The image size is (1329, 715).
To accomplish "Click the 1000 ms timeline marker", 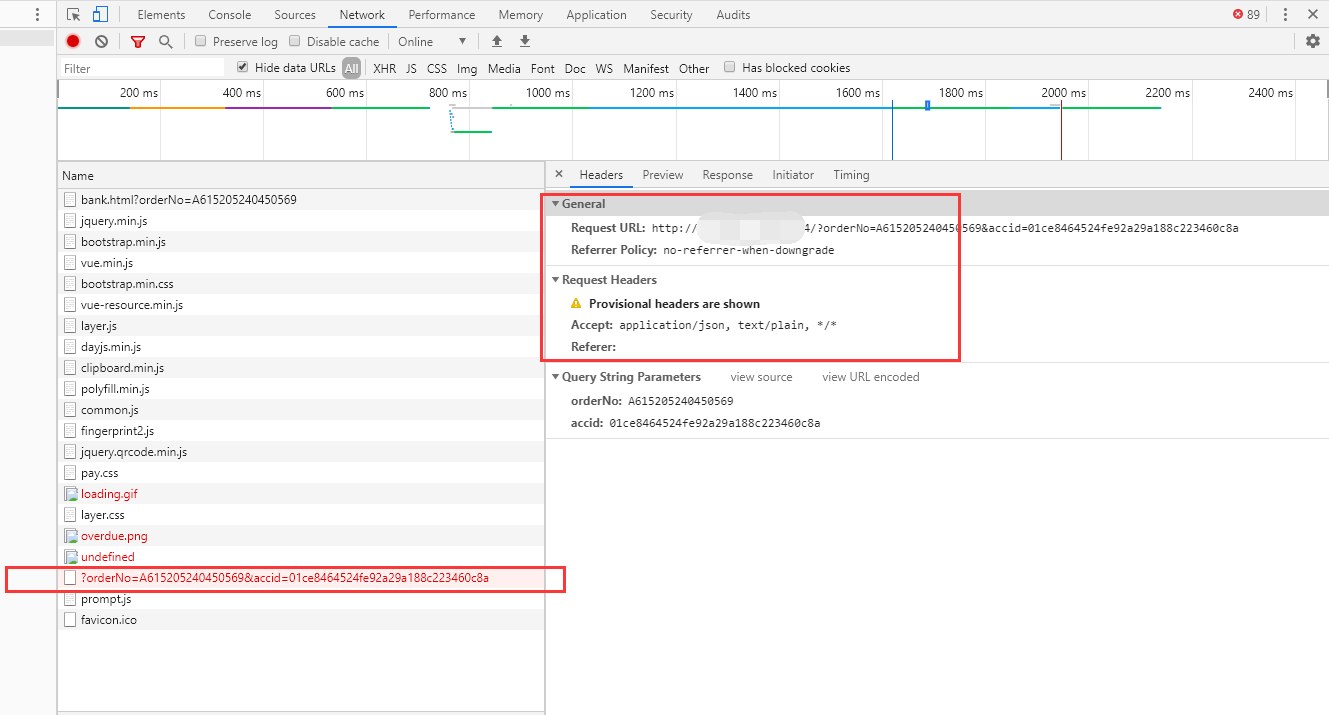I will pos(548,92).
